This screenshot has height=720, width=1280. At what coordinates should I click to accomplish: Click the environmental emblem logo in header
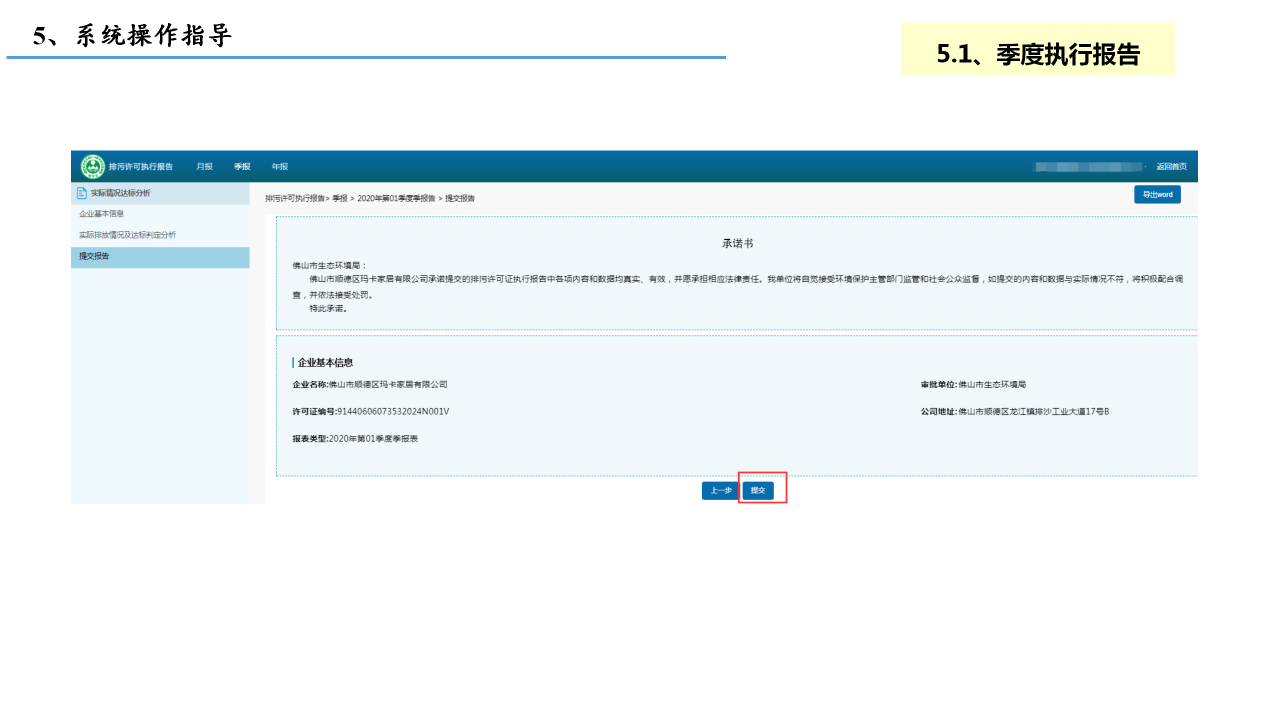click(93, 166)
